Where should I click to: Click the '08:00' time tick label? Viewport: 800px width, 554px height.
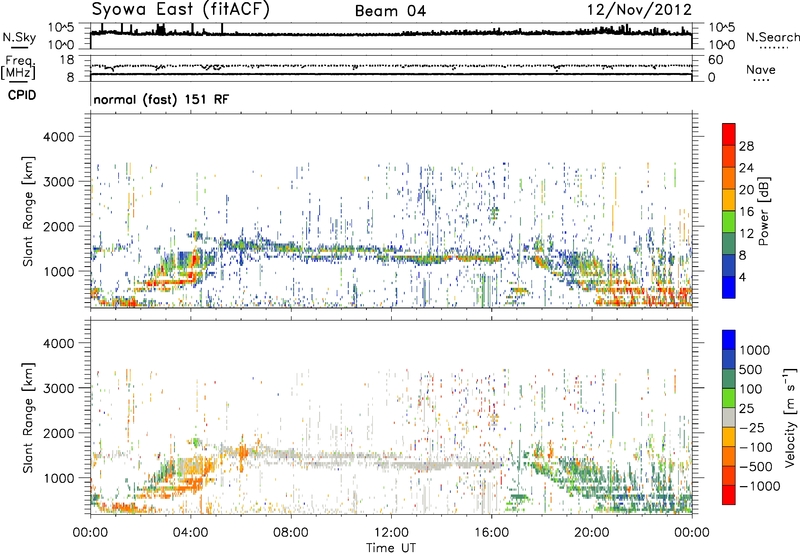(291, 533)
